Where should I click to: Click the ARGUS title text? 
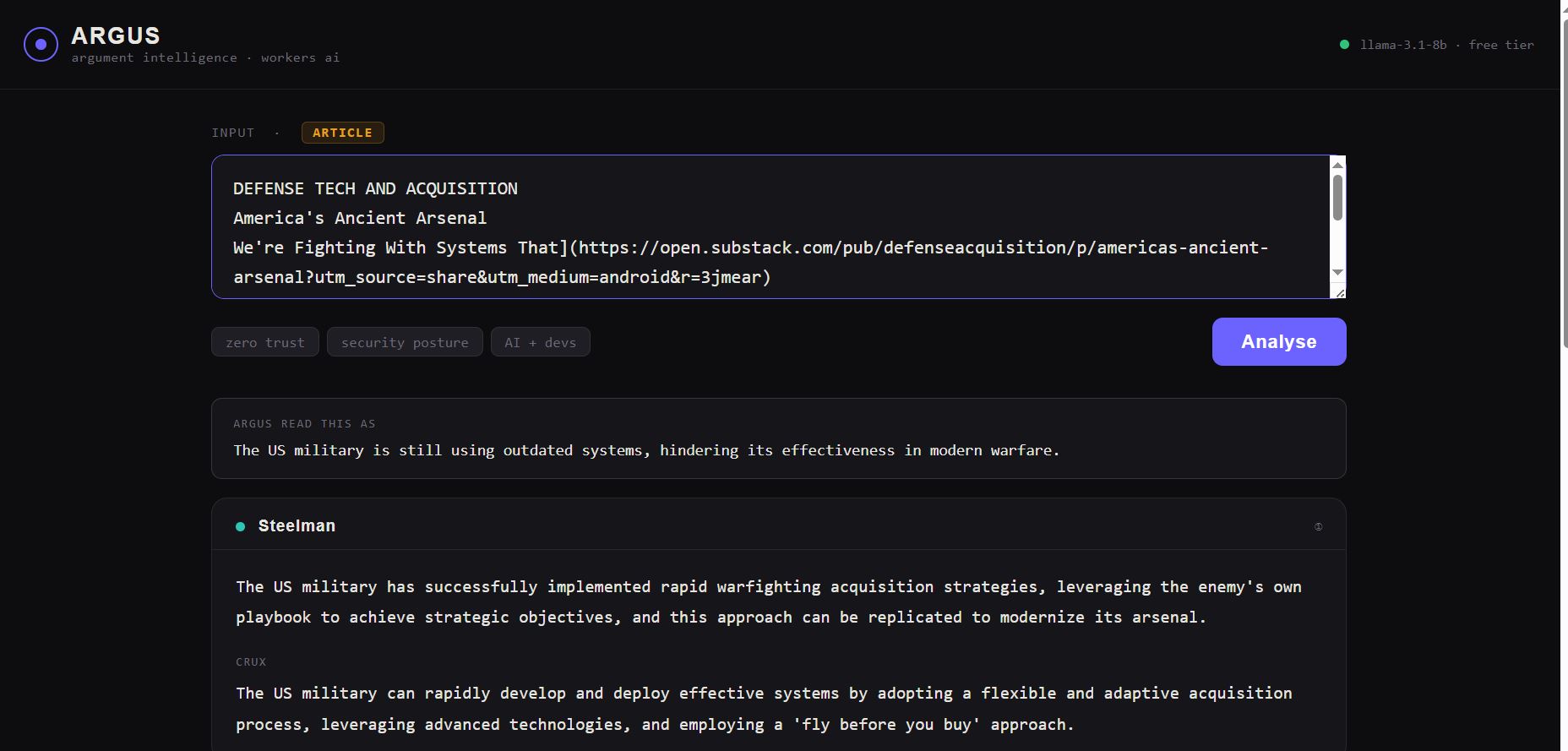pyautogui.click(x=116, y=35)
